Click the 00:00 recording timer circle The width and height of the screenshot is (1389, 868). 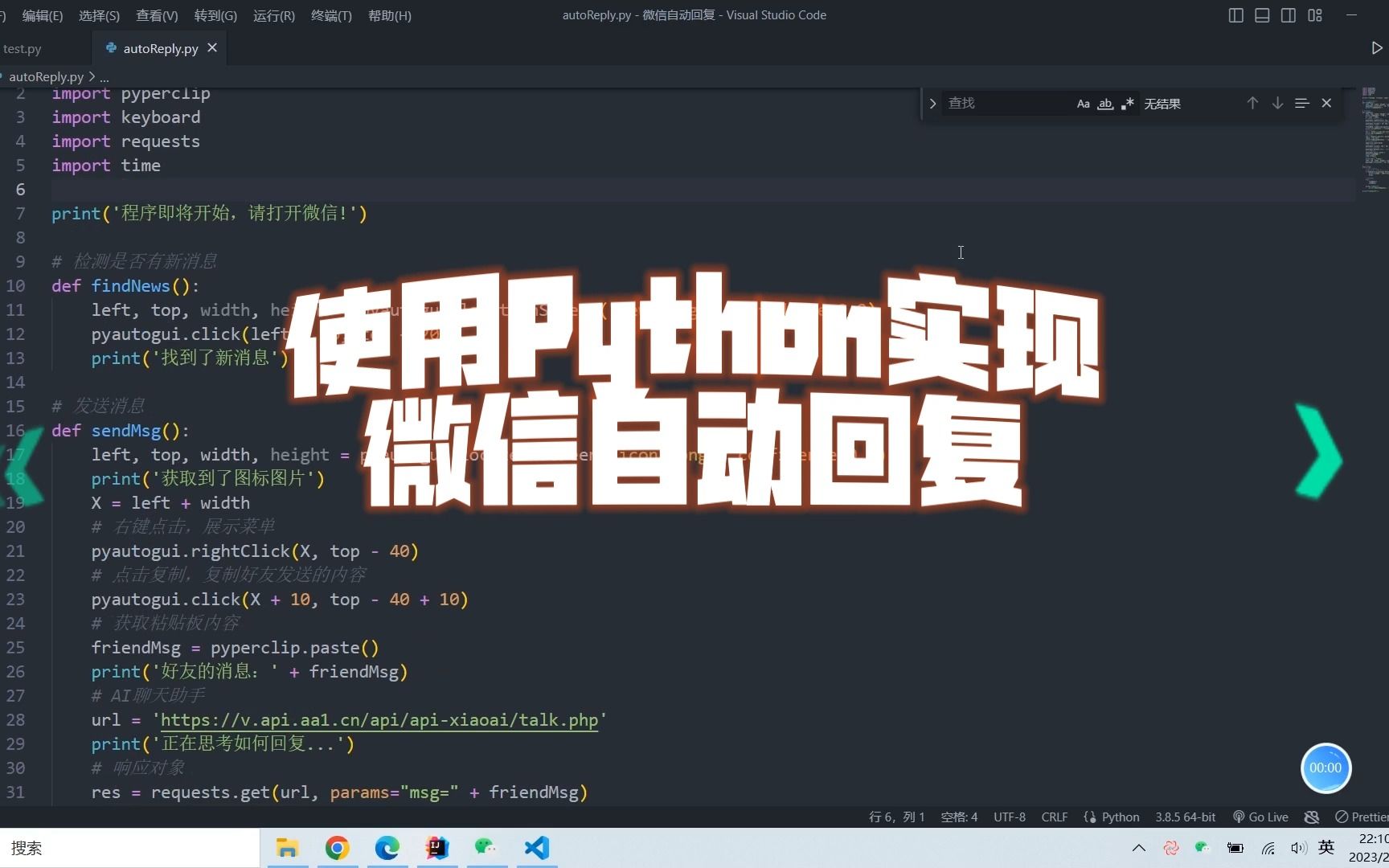pos(1325,768)
